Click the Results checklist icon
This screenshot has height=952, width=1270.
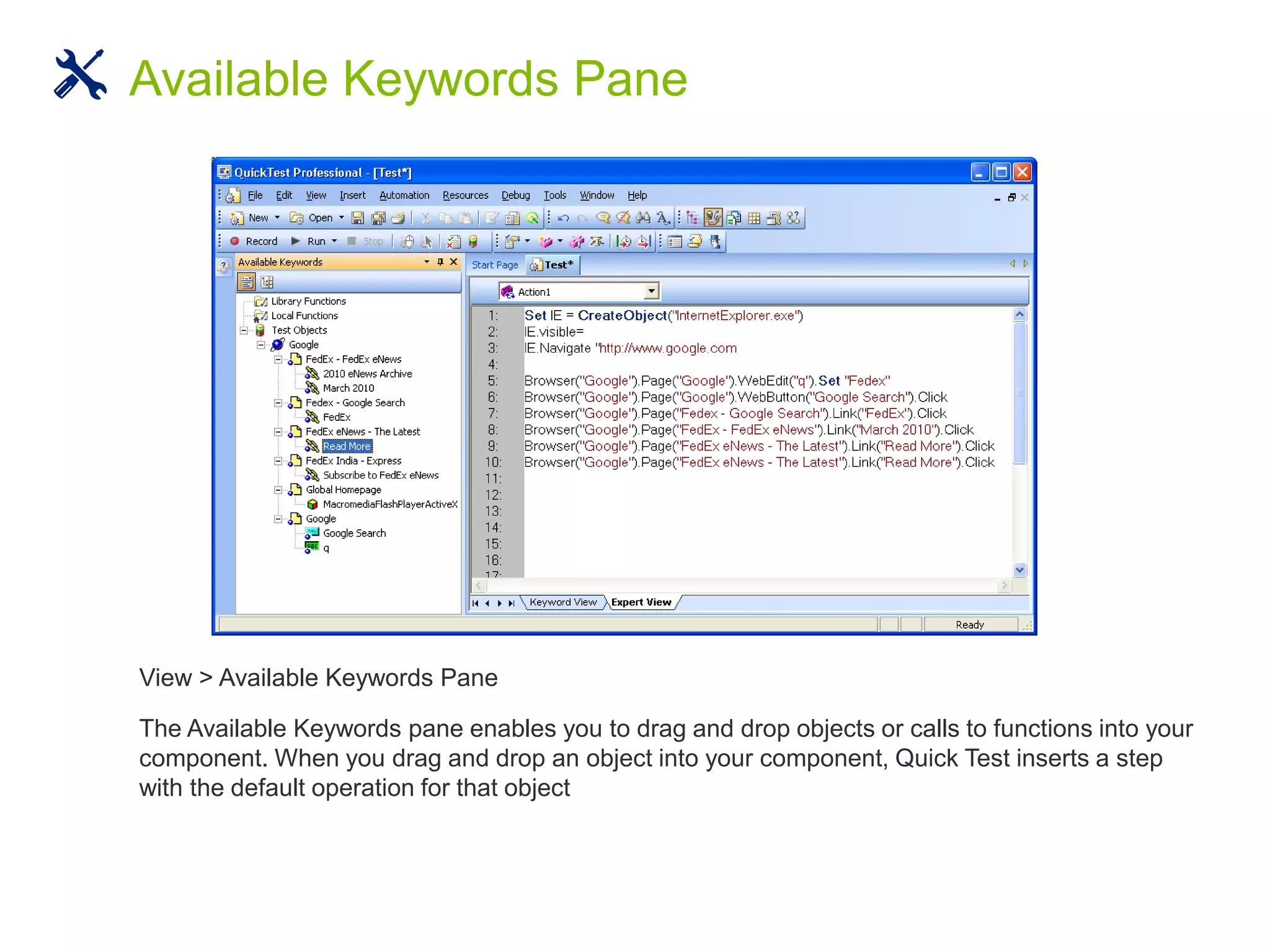453,241
